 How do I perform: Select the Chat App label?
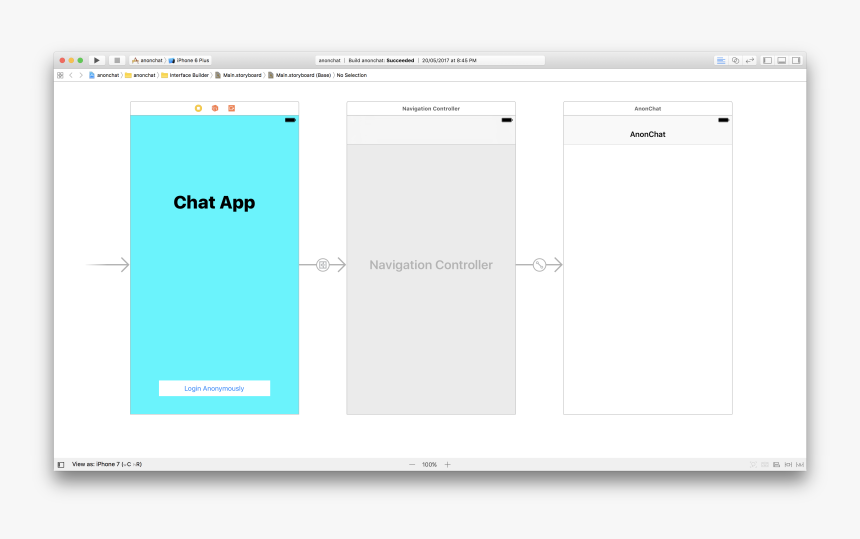point(214,202)
